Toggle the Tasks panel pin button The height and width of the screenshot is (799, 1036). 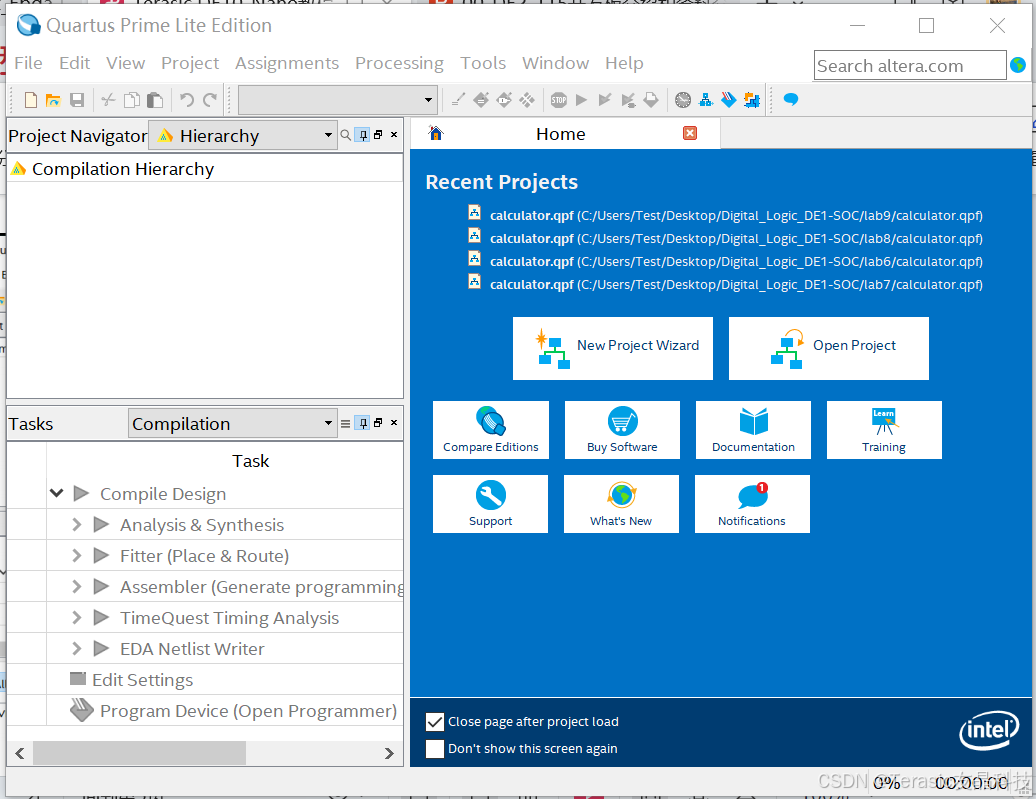[363, 423]
